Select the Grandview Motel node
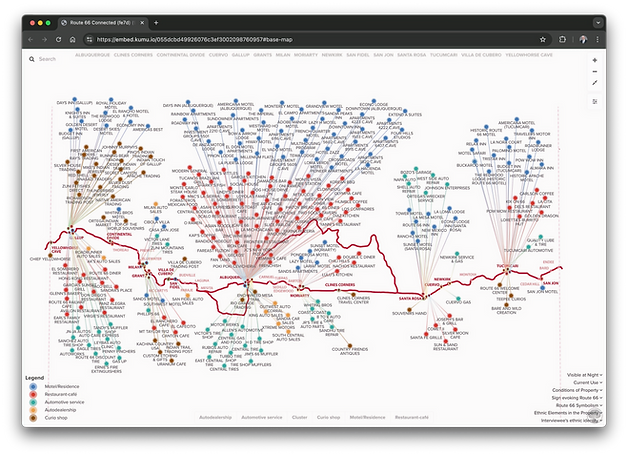This screenshot has width=628, height=455. 324,103
